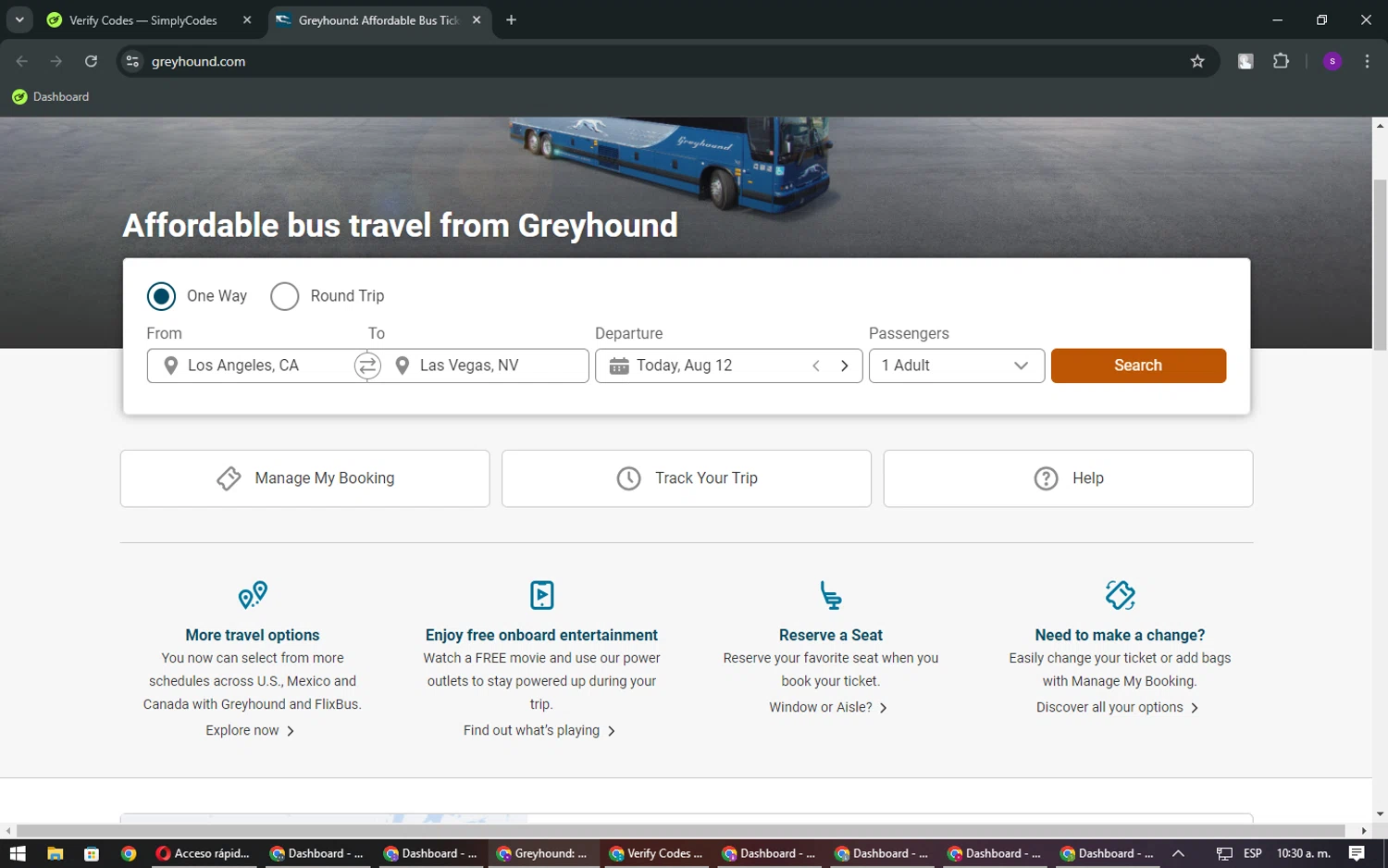Click the location pin in From field
1388x868 pixels.
(170, 366)
